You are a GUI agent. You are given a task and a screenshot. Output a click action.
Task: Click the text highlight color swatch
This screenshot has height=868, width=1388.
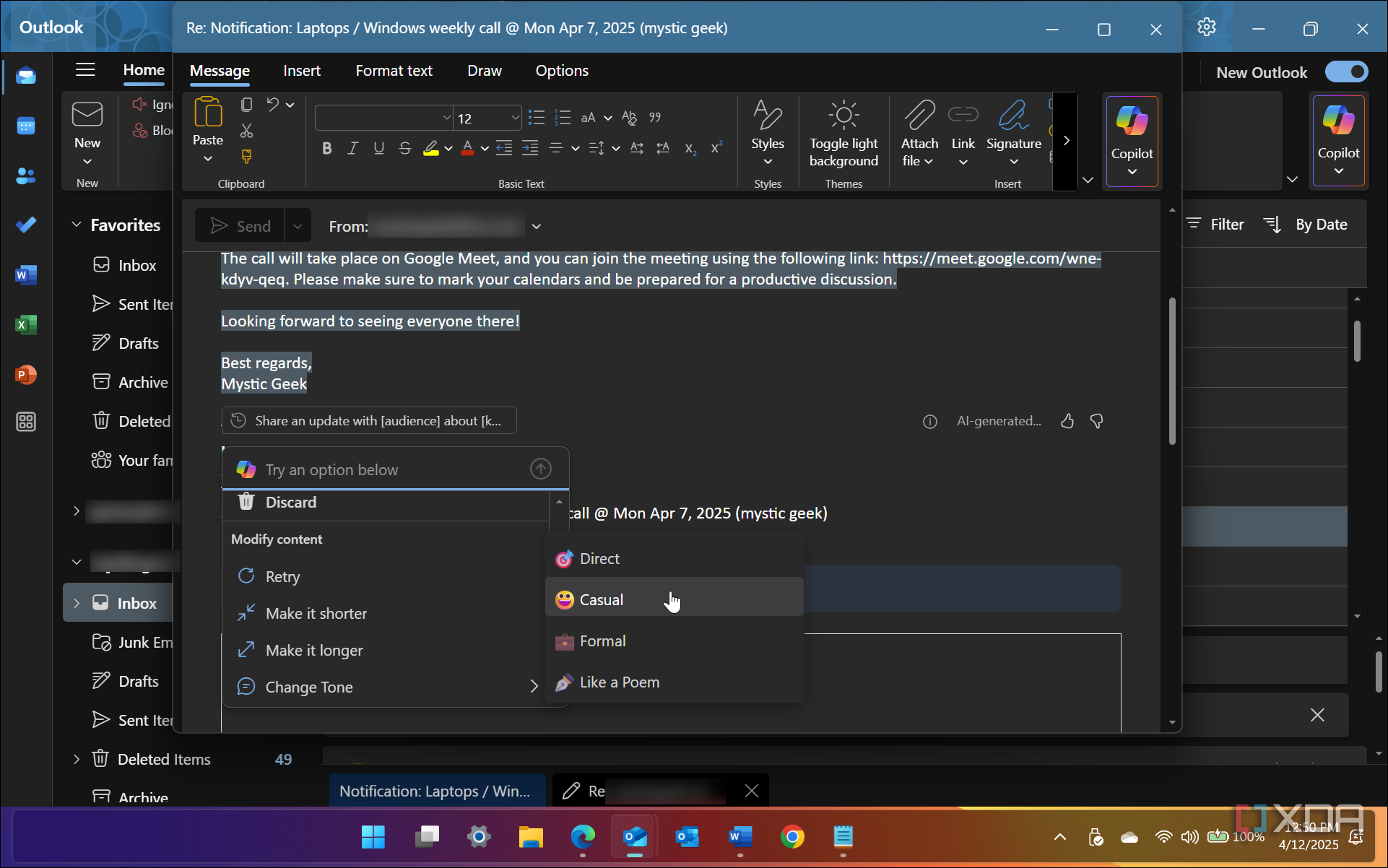coord(431,148)
